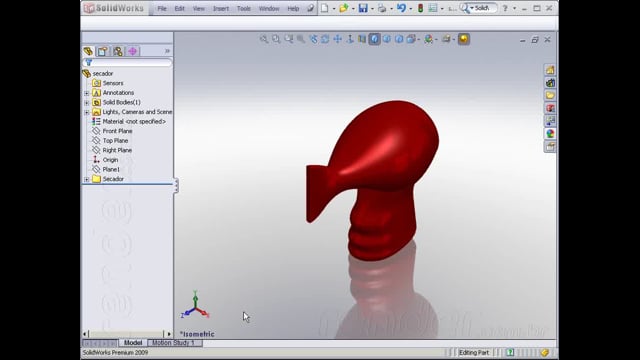Image resolution: width=640 pixels, height=360 pixels.
Task: Open the PropertyManager tab icon
Action: [x=102, y=51]
